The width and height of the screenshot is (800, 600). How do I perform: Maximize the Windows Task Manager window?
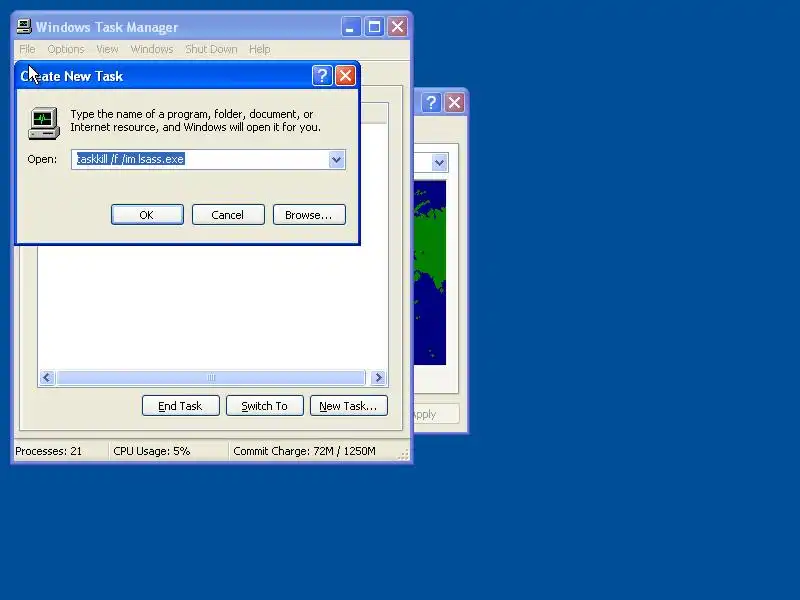[x=374, y=27]
